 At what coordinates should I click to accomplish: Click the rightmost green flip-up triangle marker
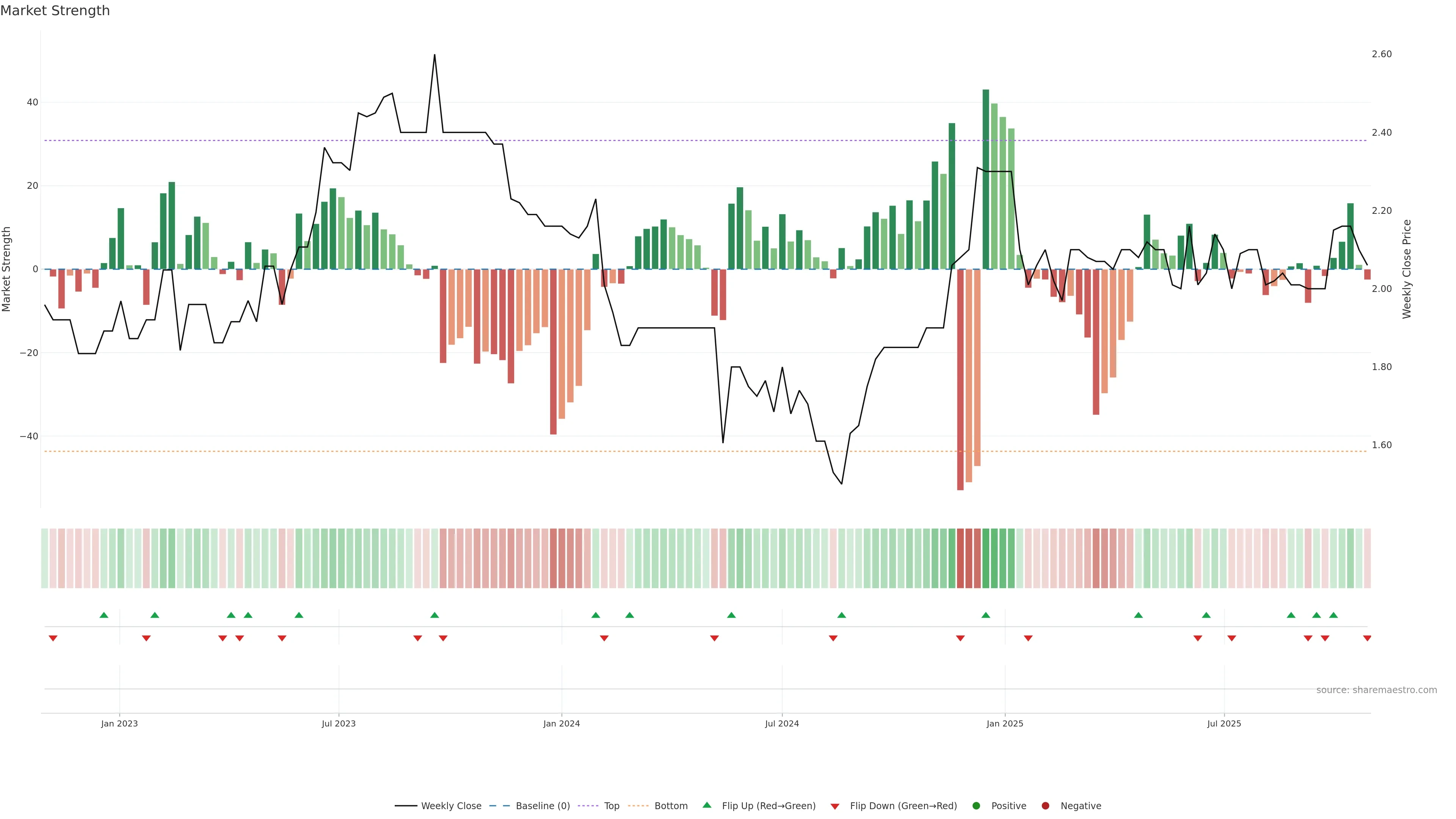click(1334, 615)
